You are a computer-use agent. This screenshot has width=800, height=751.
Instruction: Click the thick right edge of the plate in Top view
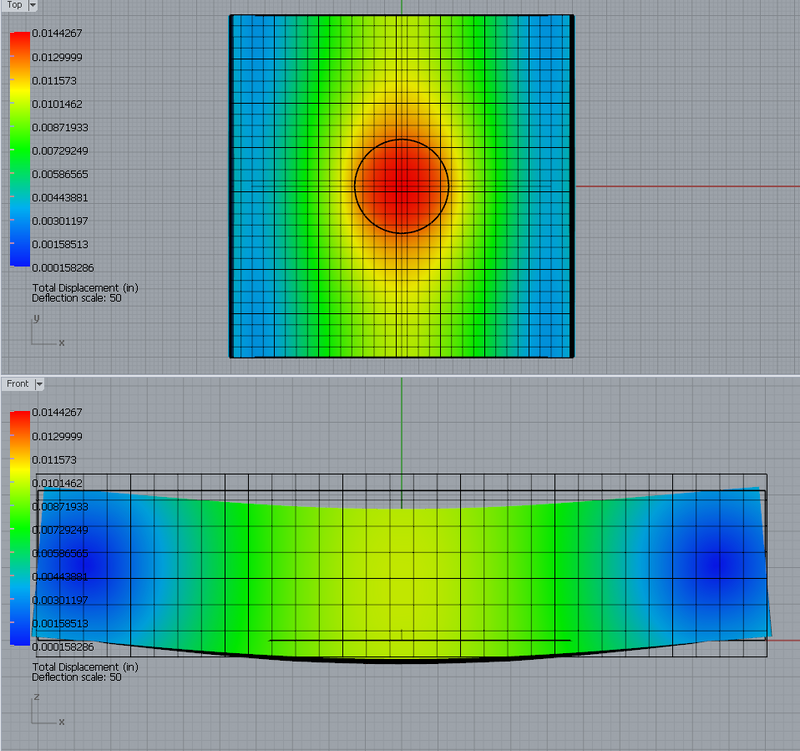point(571,186)
